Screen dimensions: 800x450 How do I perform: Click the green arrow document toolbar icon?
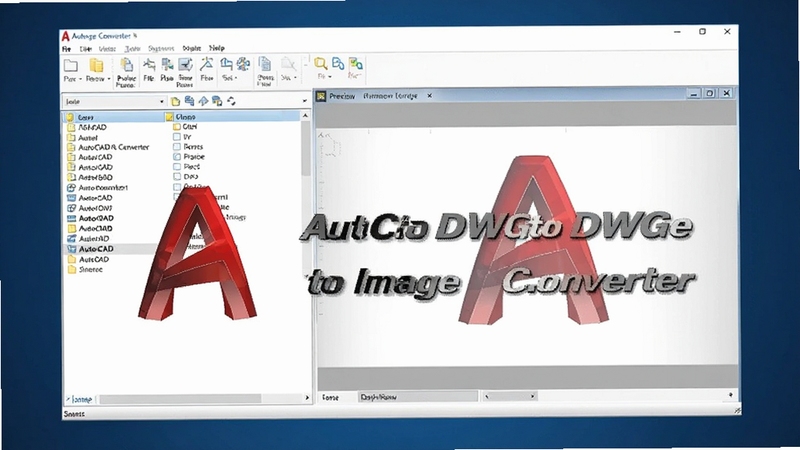coord(167,64)
